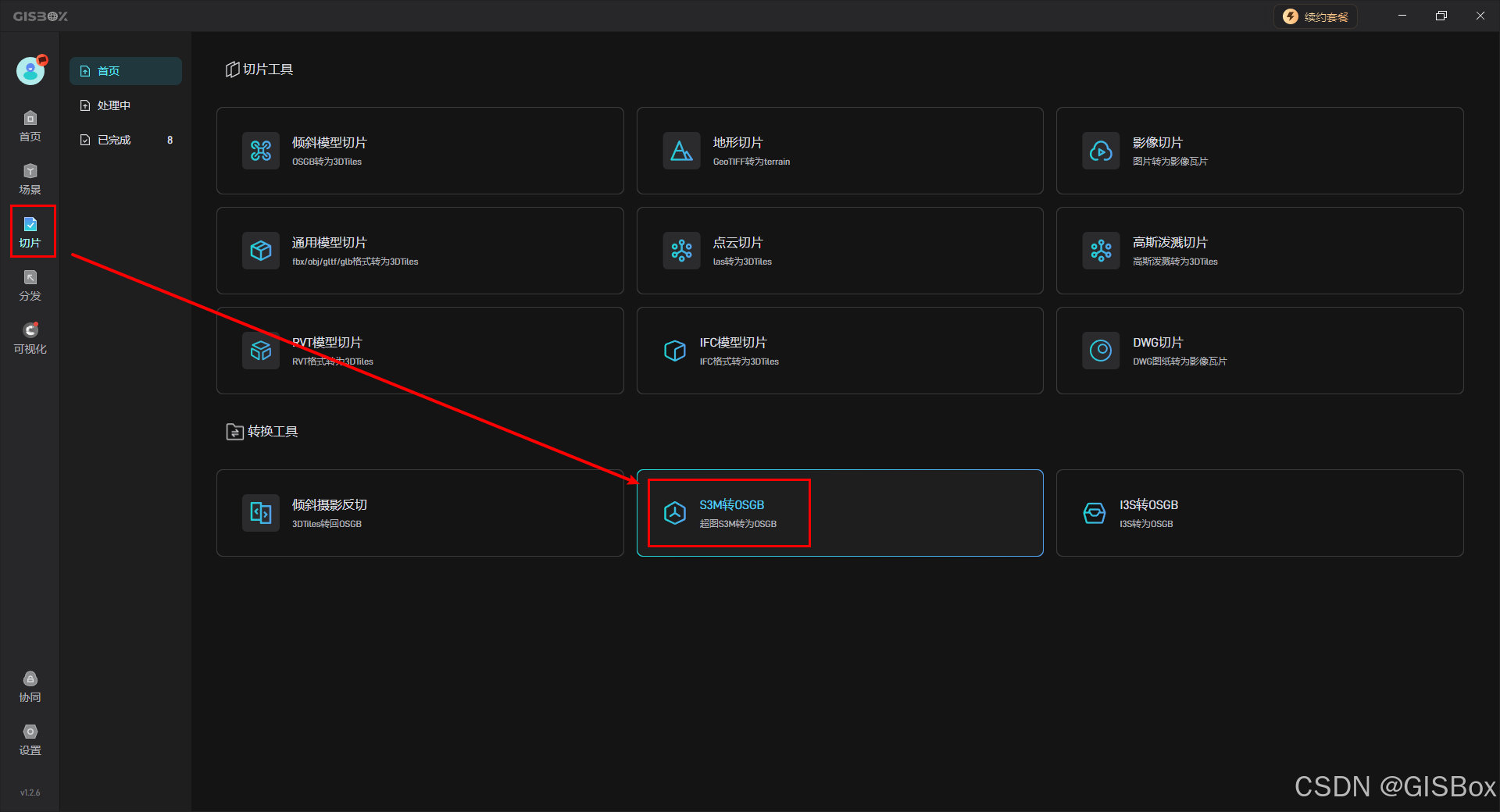
Task: Click the 续约套餐 renewal button
Action: (1316, 16)
